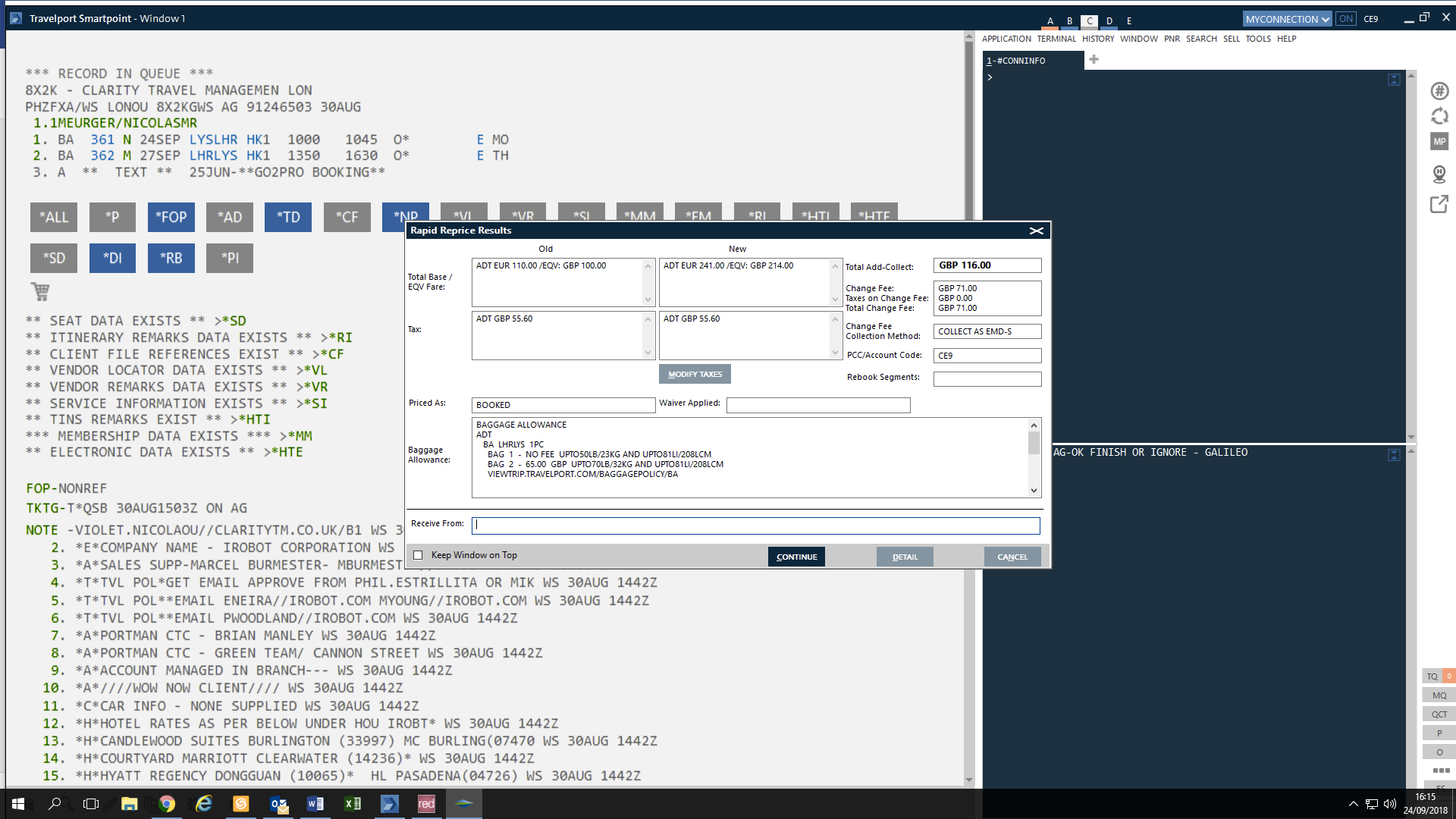Click the MODIFY TAXES button
Viewport: 1456px width, 819px height.
(695, 374)
